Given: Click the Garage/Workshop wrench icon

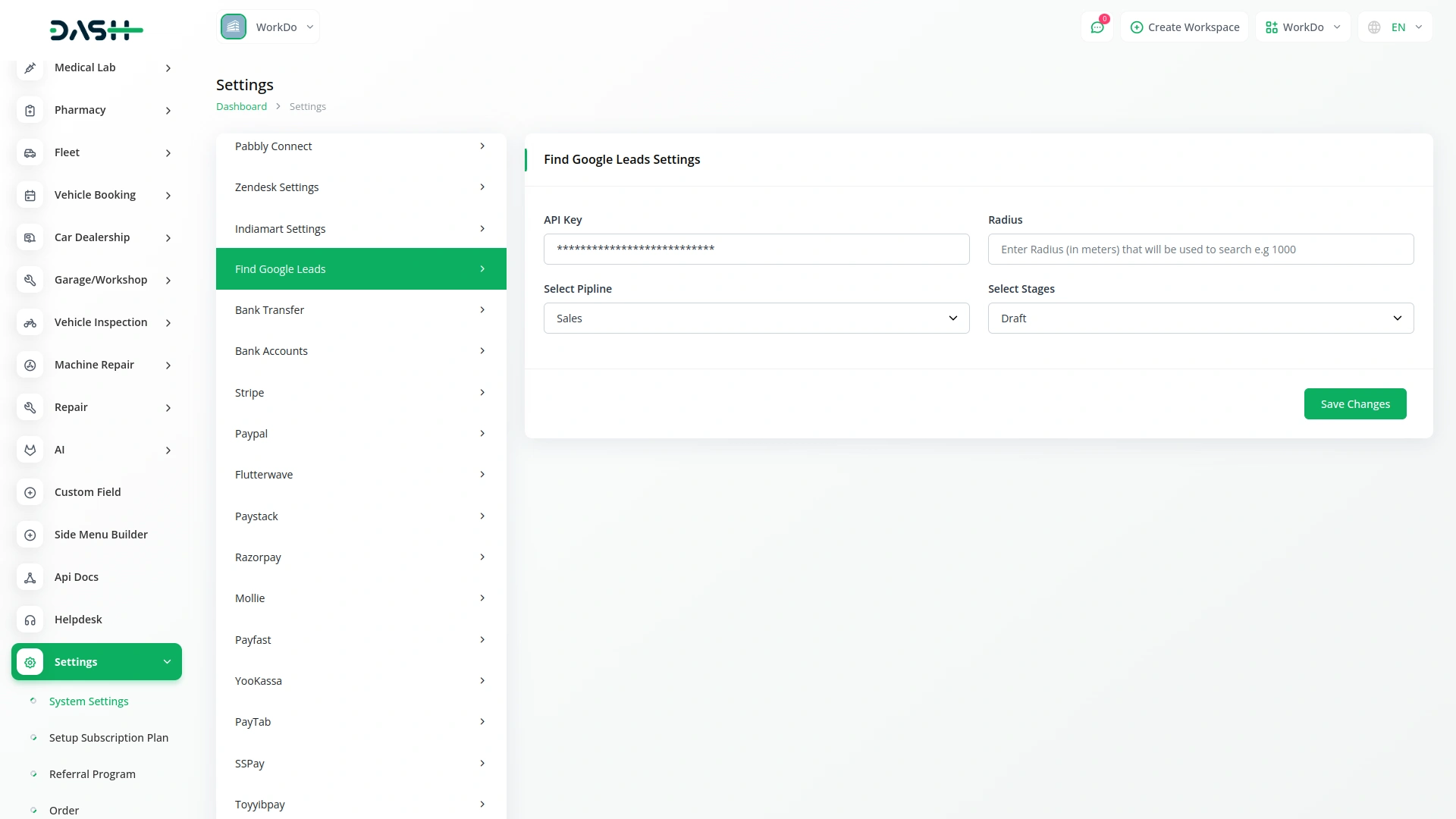Looking at the screenshot, I should pos(30,280).
